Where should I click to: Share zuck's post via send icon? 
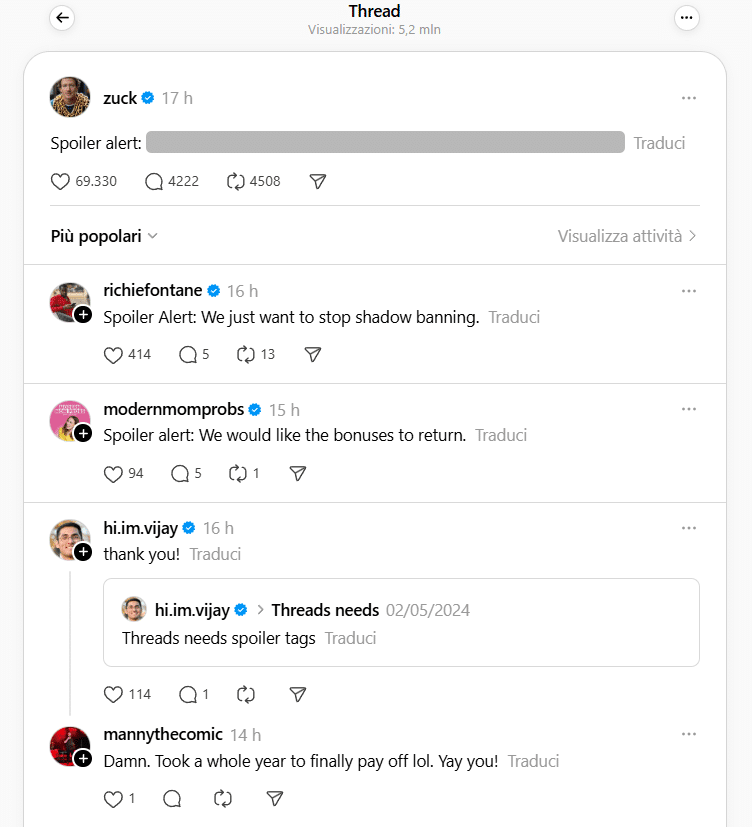tap(317, 181)
